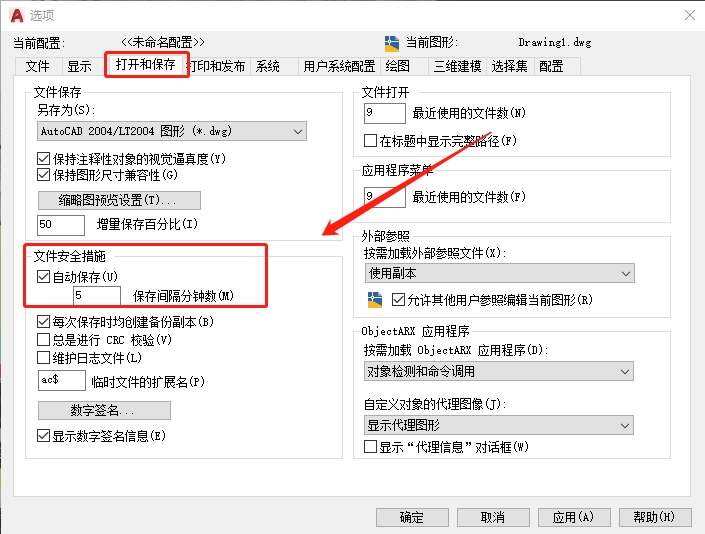Click the 取消 button

(493, 517)
